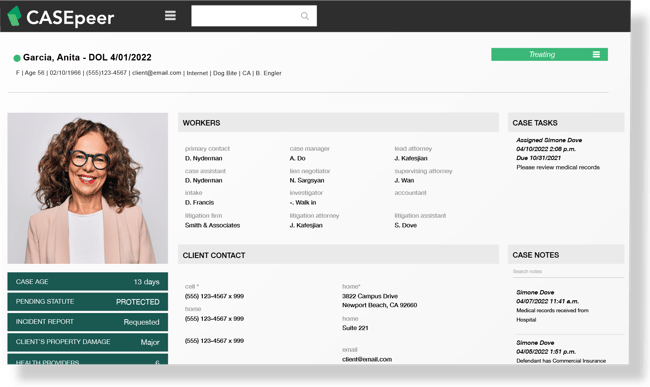Open client photo of Anita Garcia
This screenshot has height=387, width=650.
87,188
